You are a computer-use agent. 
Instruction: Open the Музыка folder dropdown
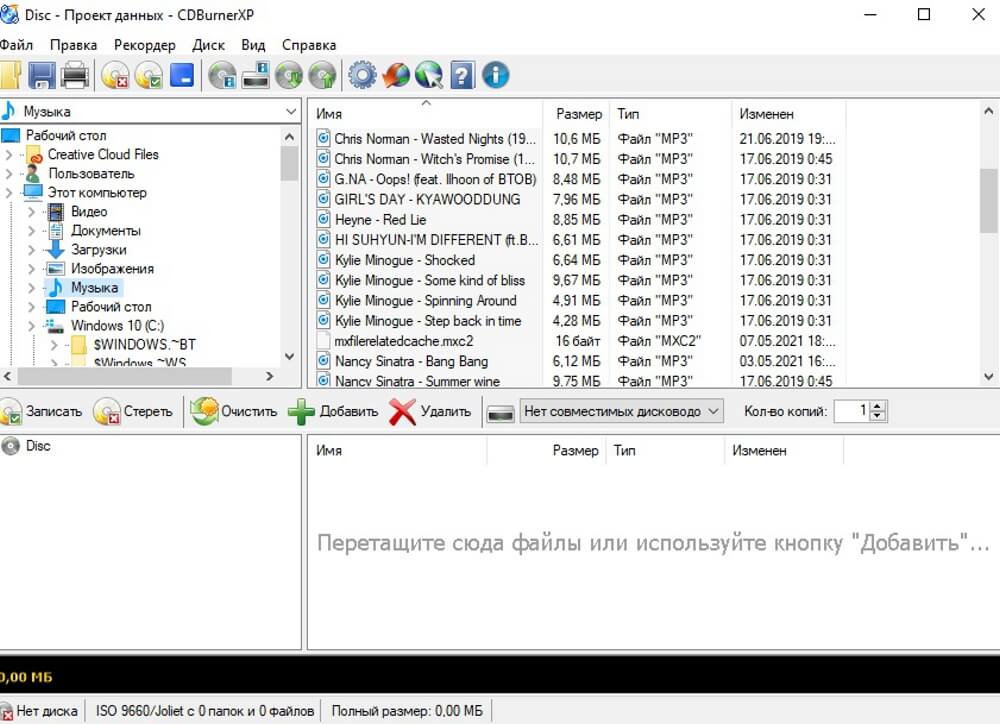coord(291,112)
